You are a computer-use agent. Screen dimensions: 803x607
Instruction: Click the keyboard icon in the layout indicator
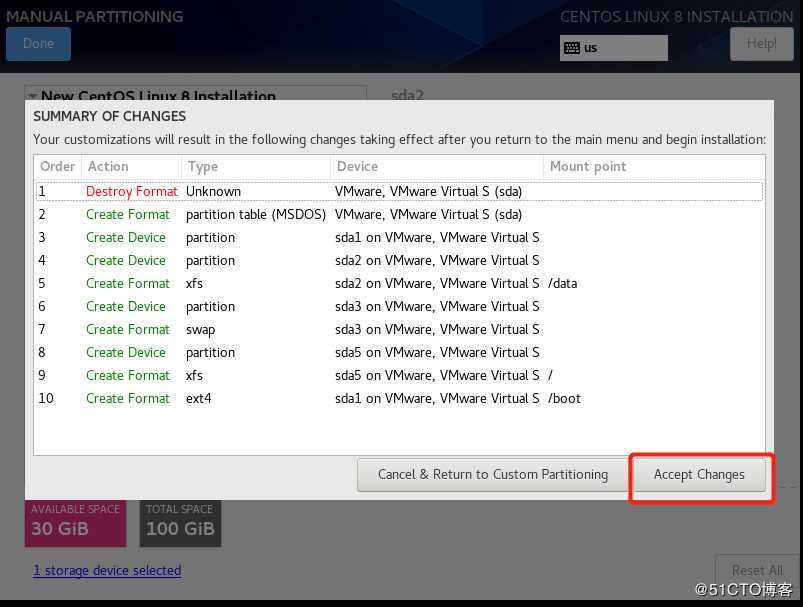click(572, 48)
